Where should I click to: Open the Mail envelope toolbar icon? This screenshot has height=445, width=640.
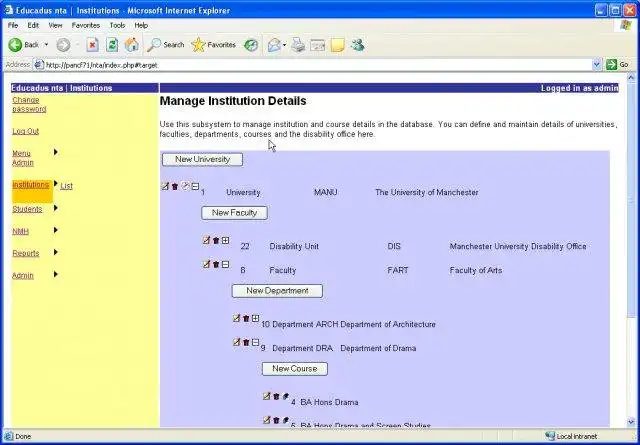pyautogui.click(x=274, y=45)
